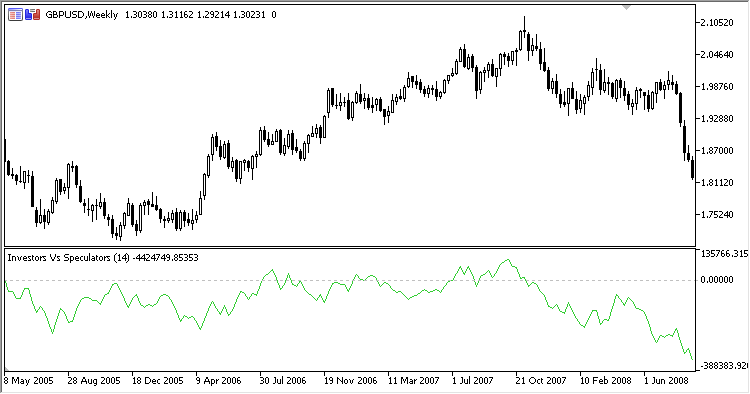Click the 1 Jul 2007 date label

tap(472, 381)
